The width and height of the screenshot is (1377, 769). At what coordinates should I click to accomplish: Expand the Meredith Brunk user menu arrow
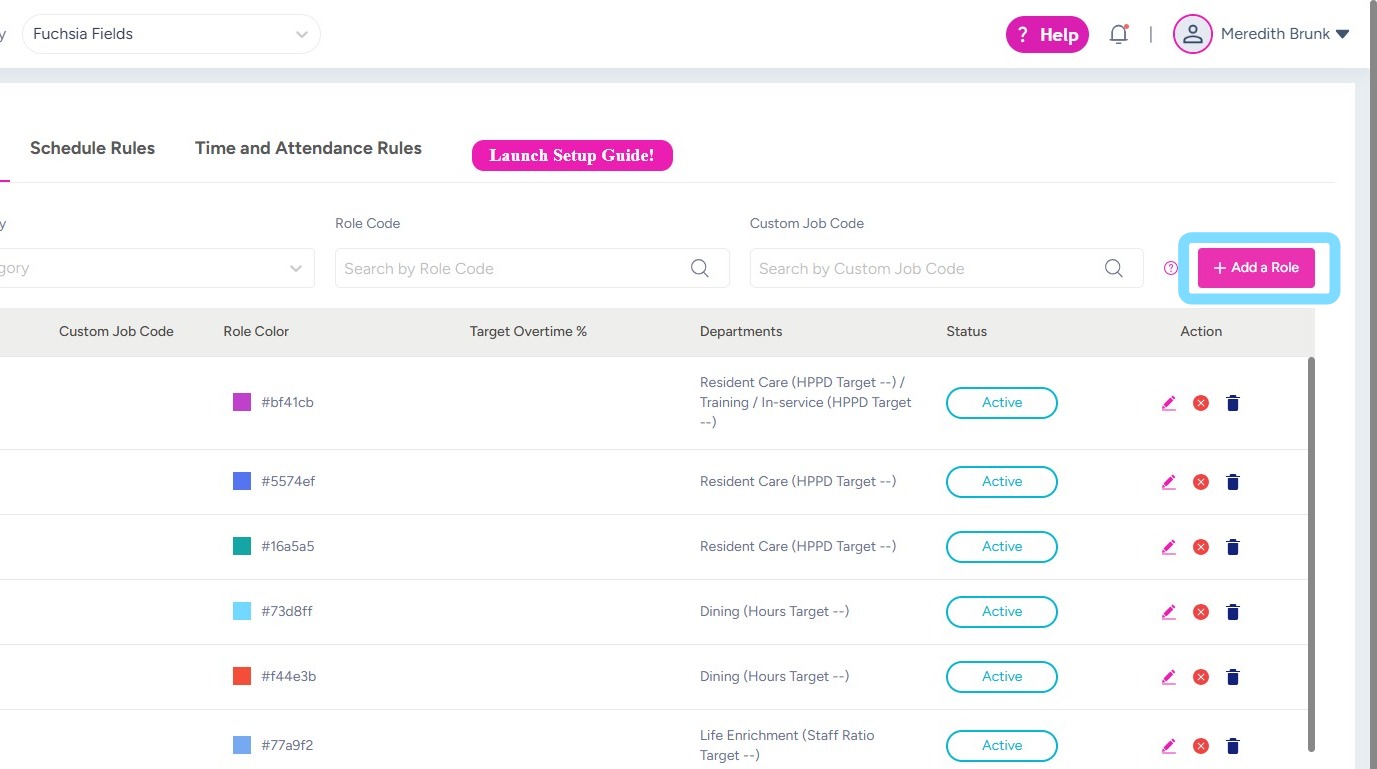pos(1343,34)
